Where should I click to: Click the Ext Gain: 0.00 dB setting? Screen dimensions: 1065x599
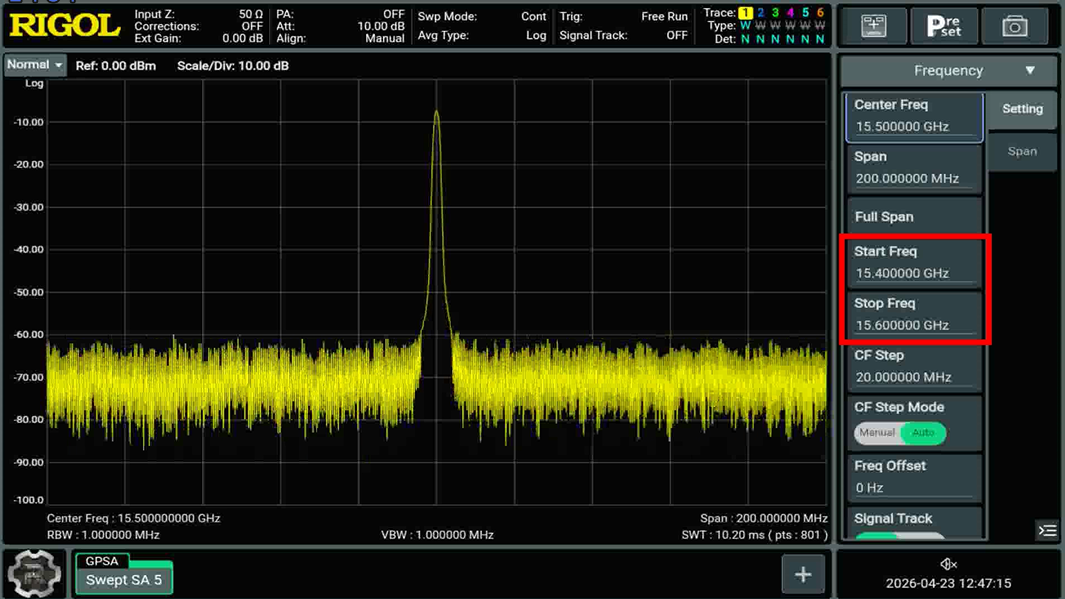pos(198,39)
